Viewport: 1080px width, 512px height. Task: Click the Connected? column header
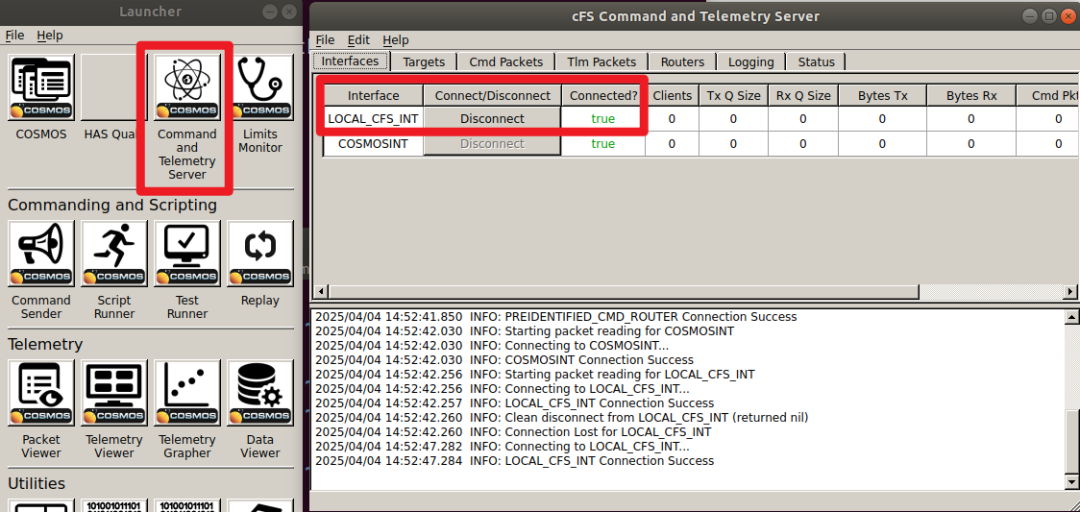[603, 96]
